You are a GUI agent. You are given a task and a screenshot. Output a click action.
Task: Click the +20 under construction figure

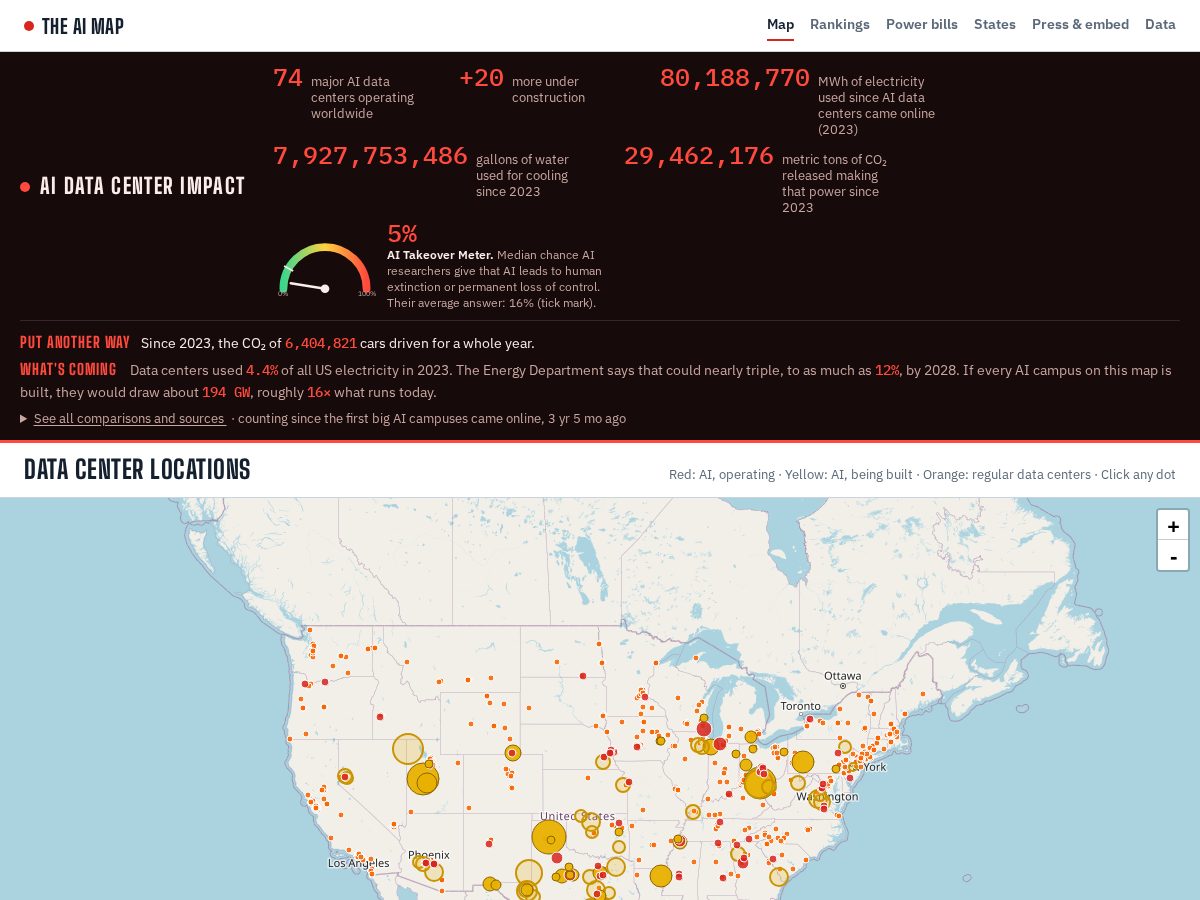481,78
